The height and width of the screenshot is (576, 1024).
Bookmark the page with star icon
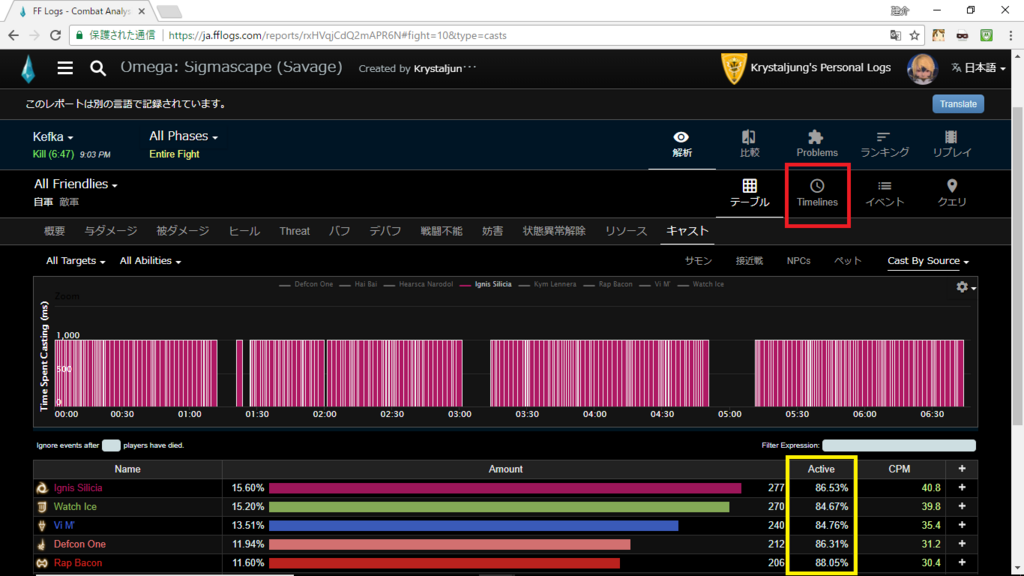(914, 35)
